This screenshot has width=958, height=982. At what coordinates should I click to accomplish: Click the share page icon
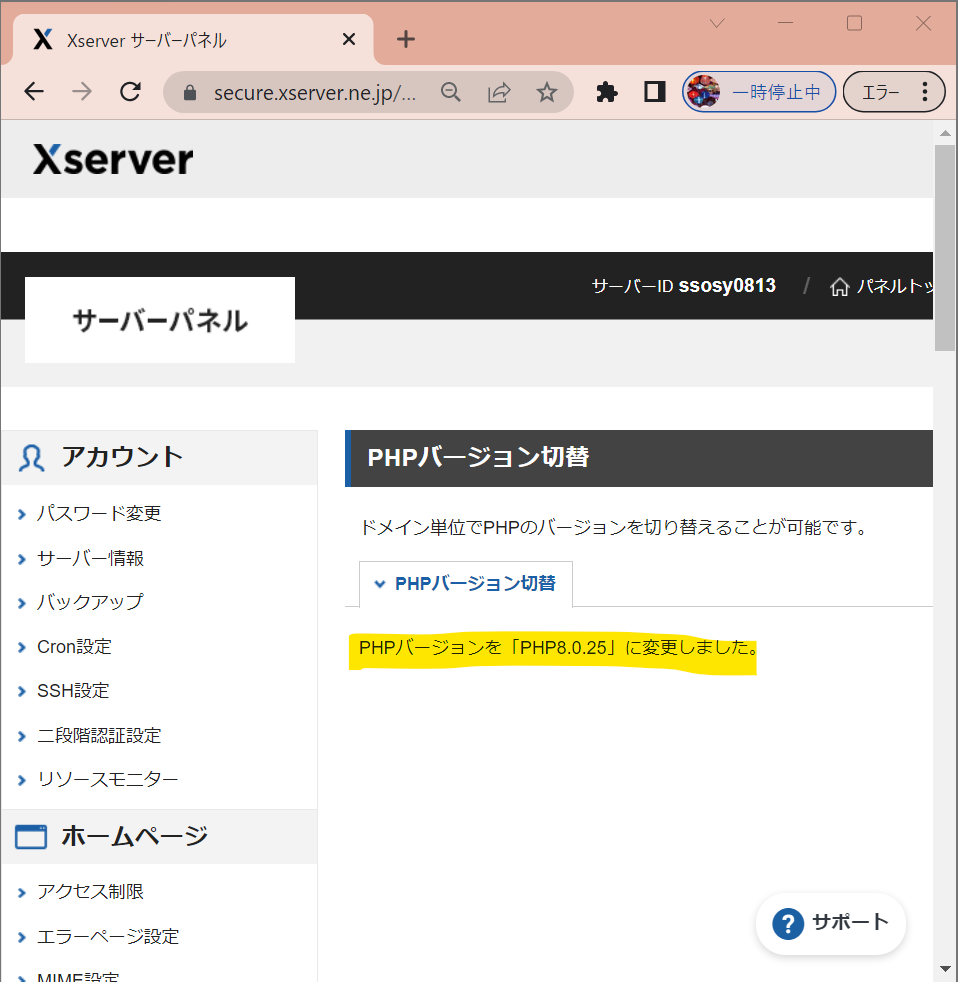pyautogui.click(x=499, y=92)
